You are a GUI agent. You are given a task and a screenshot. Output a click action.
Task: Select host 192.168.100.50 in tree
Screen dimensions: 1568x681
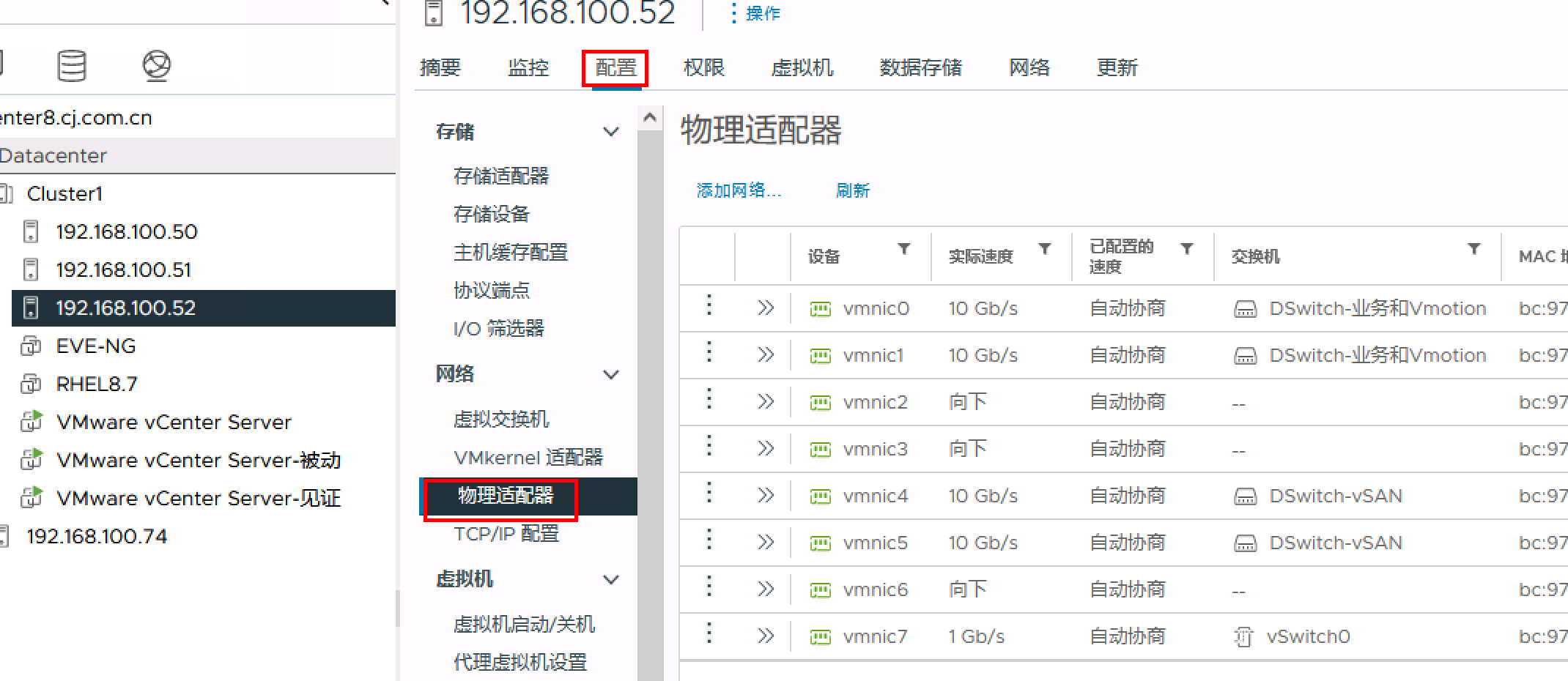coord(127,231)
